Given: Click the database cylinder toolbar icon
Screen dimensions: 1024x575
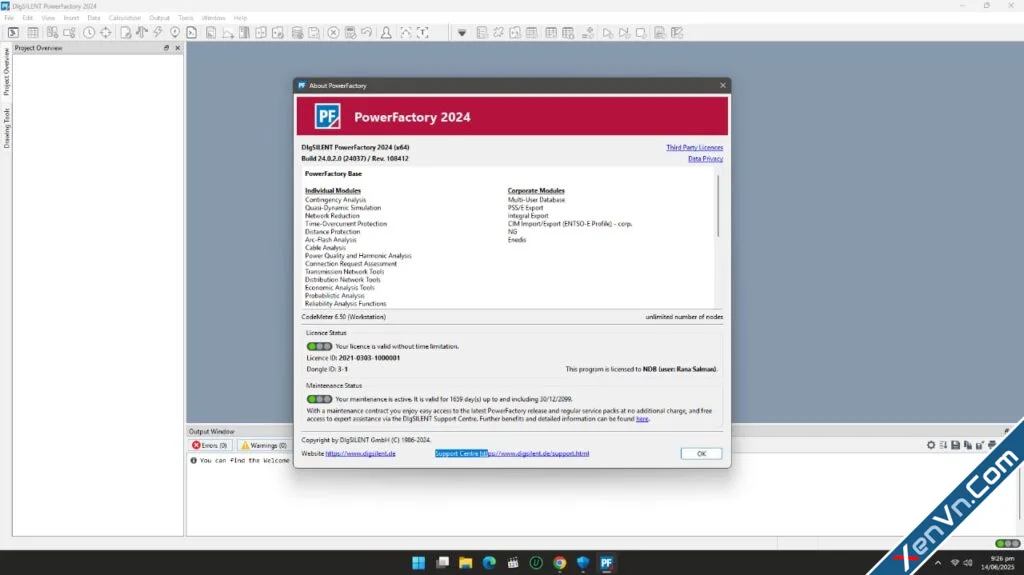Looking at the screenshot, I should point(297,33).
